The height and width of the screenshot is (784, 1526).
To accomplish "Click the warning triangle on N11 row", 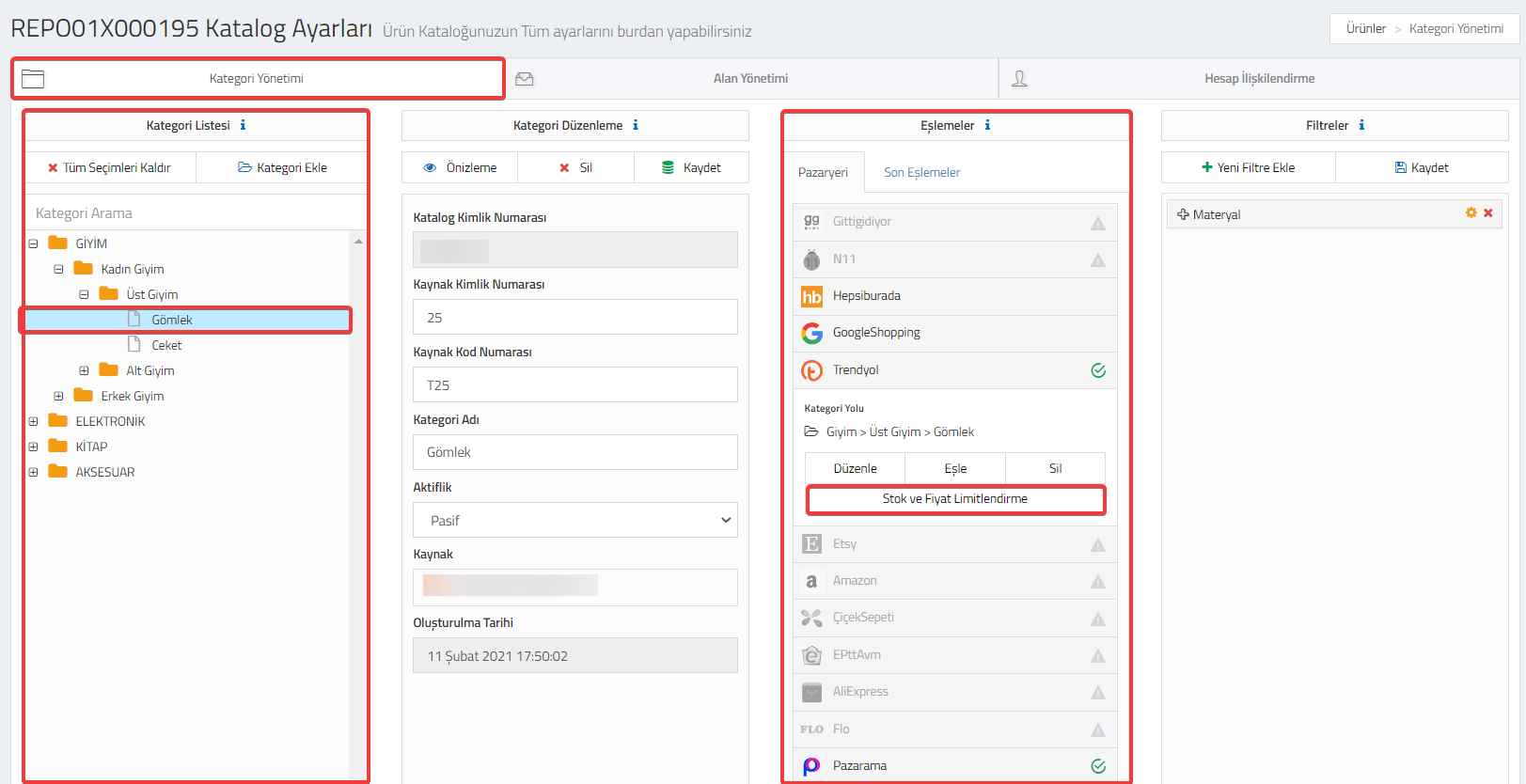I will [1097, 259].
